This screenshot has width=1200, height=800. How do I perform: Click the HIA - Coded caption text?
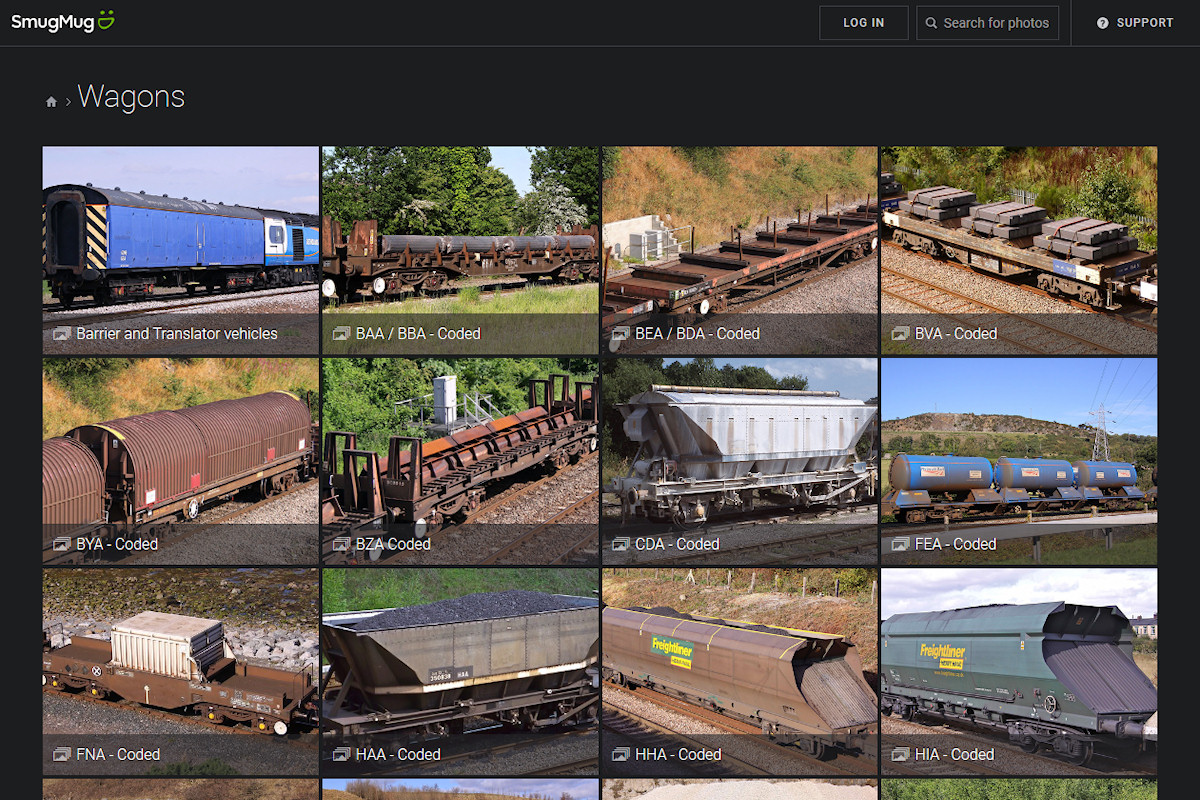(955, 755)
